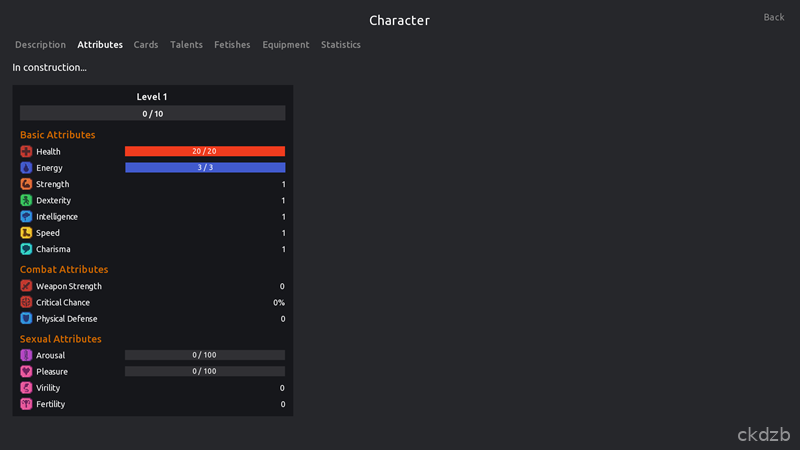The width and height of the screenshot is (800, 450).
Task: Click the Speed label
Action: coord(48,233)
